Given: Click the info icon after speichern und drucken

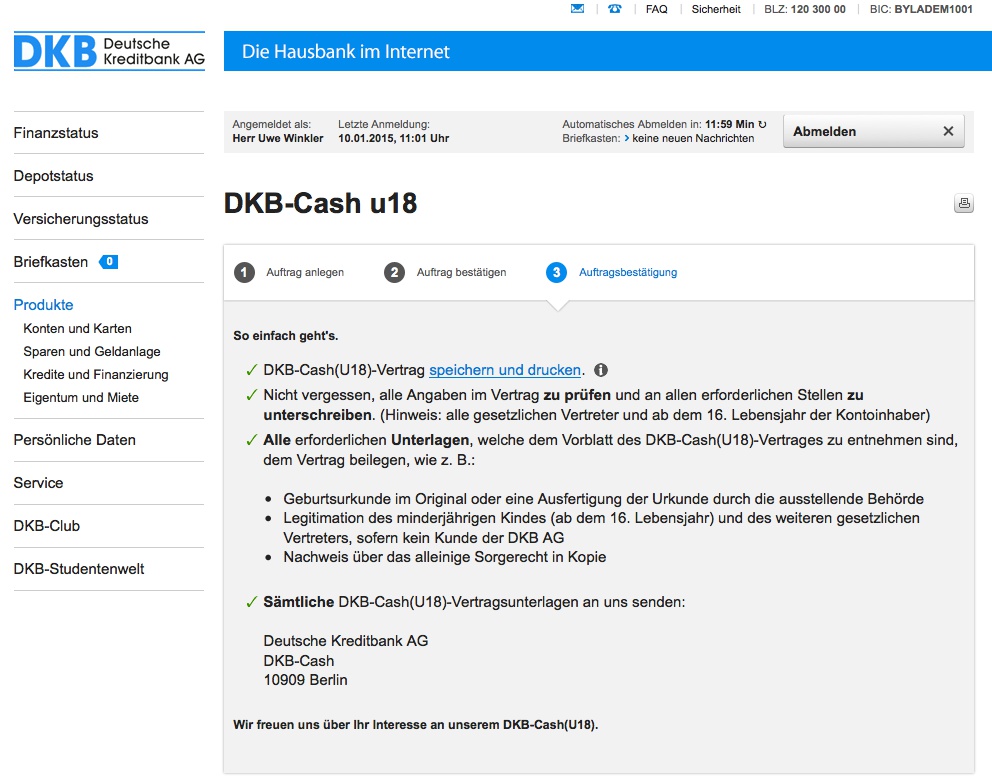Looking at the screenshot, I should [601, 370].
